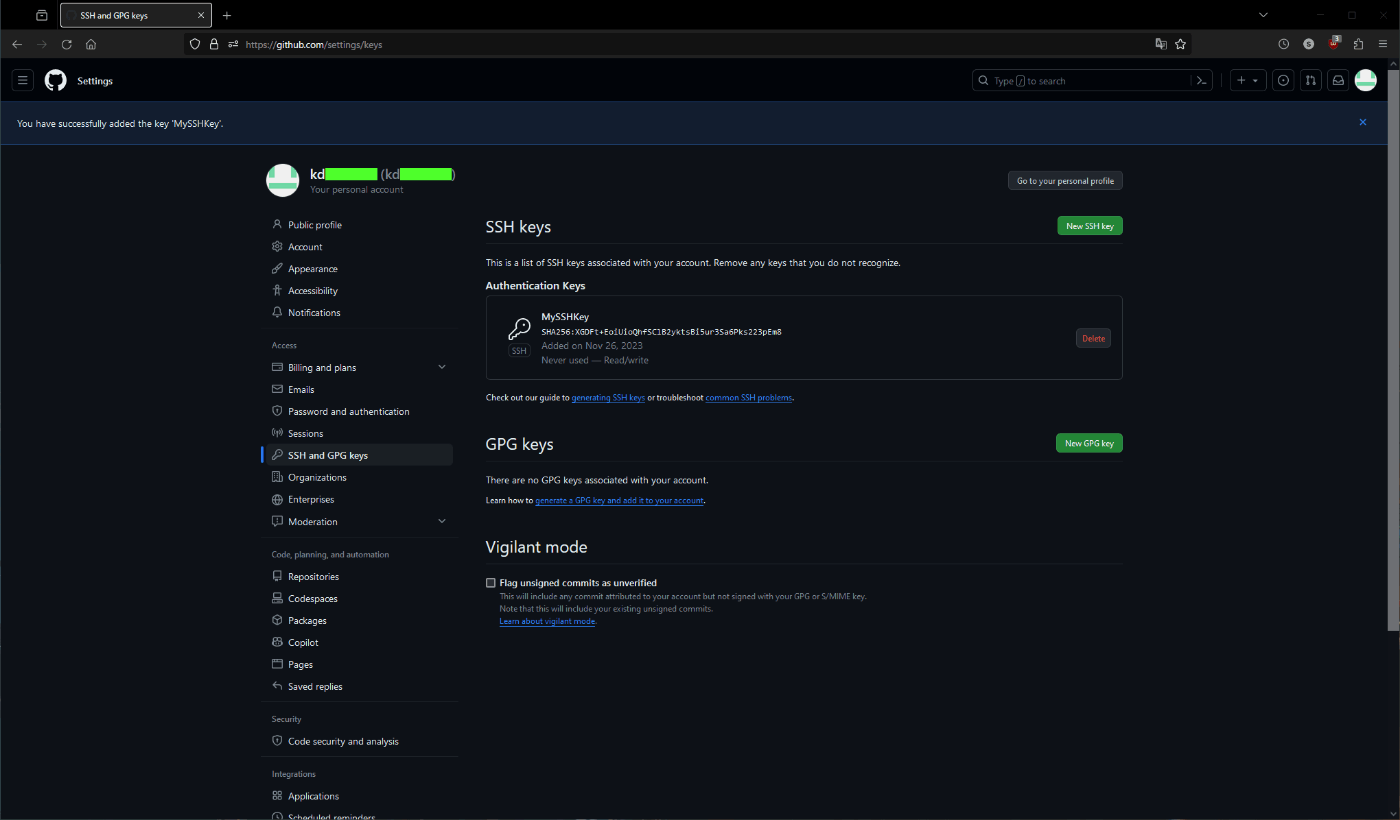1400x820 pixels.
Task: Click the translate page icon in the address bar
Action: (x=1161, y=44)
